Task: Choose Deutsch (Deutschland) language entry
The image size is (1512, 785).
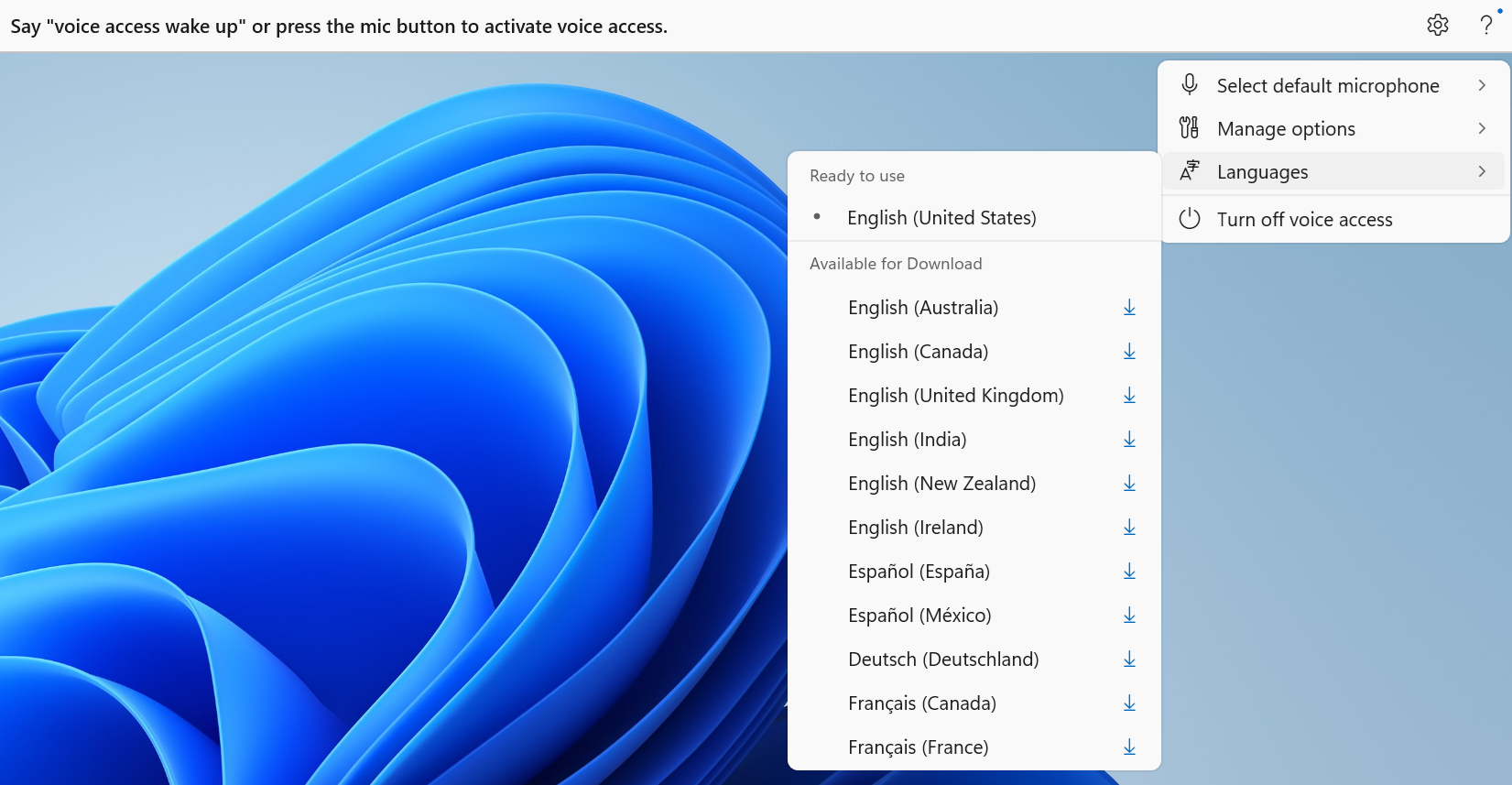Action: tap(974, 660)
